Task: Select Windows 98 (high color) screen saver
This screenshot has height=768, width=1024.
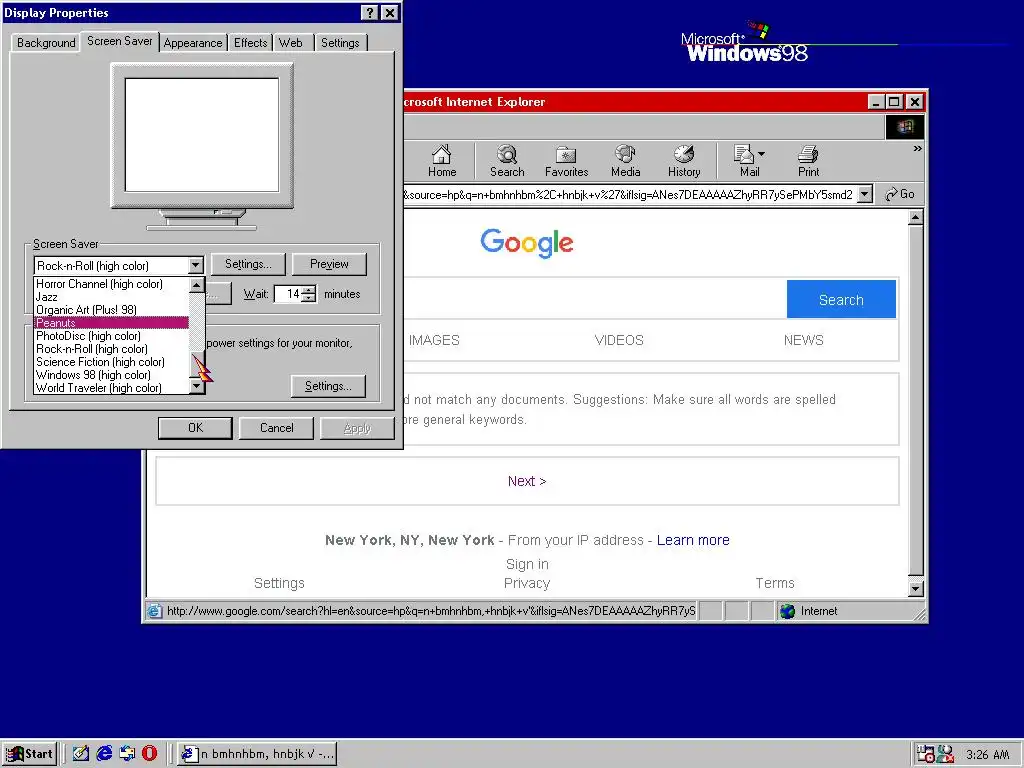Action: point(111,375)
